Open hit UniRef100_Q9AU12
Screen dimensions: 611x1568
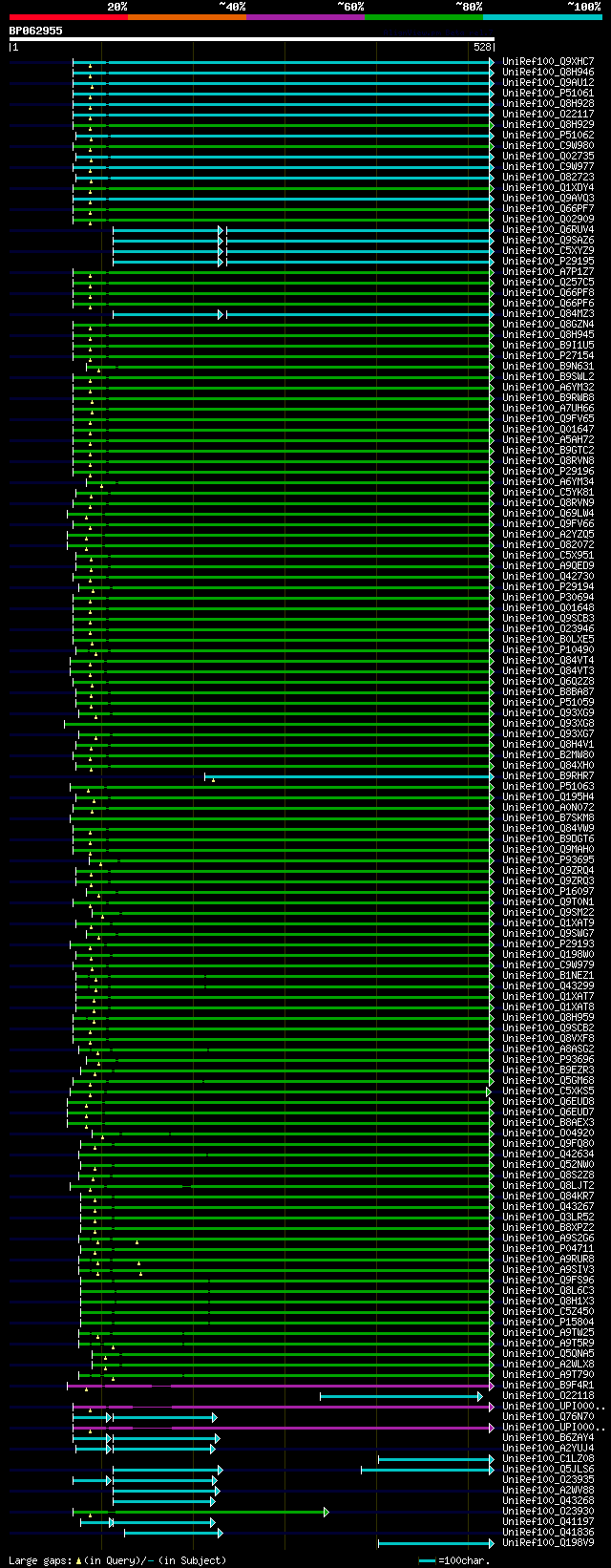pos(548,82)
